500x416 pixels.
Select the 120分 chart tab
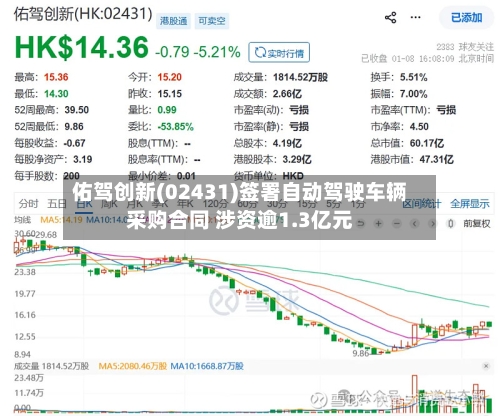coord(215,203)
